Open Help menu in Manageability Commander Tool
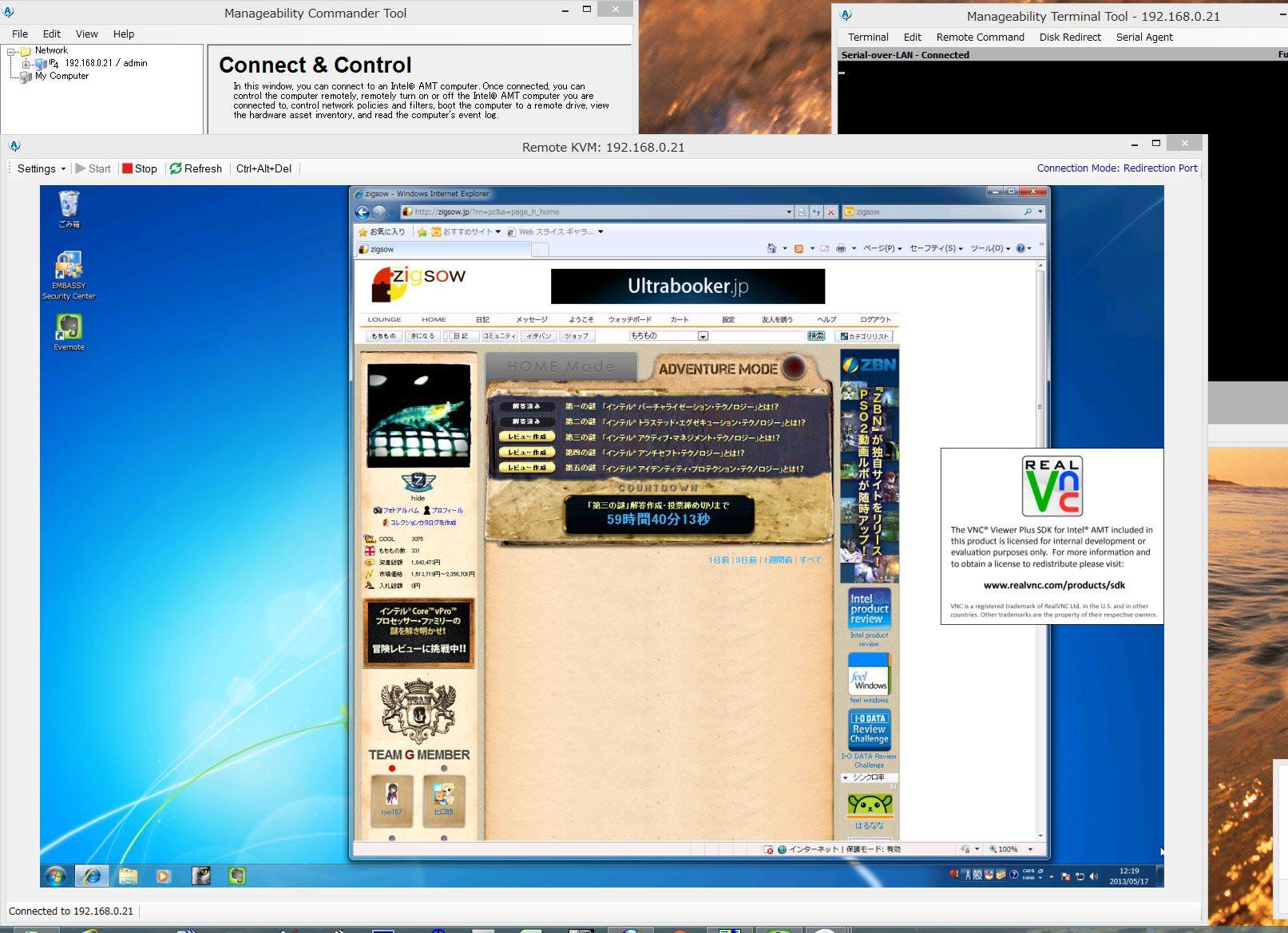 [123, 34]
